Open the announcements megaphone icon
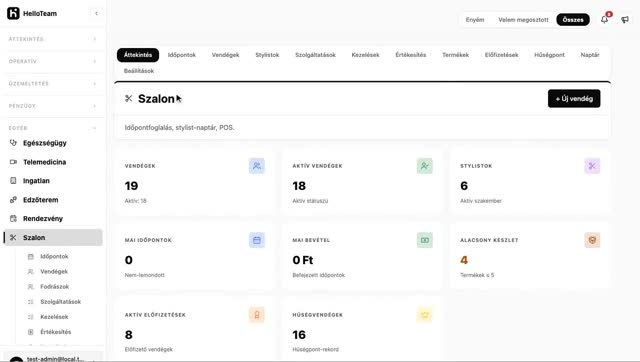This screenshot has height=362, width=640. coord(625,19)
